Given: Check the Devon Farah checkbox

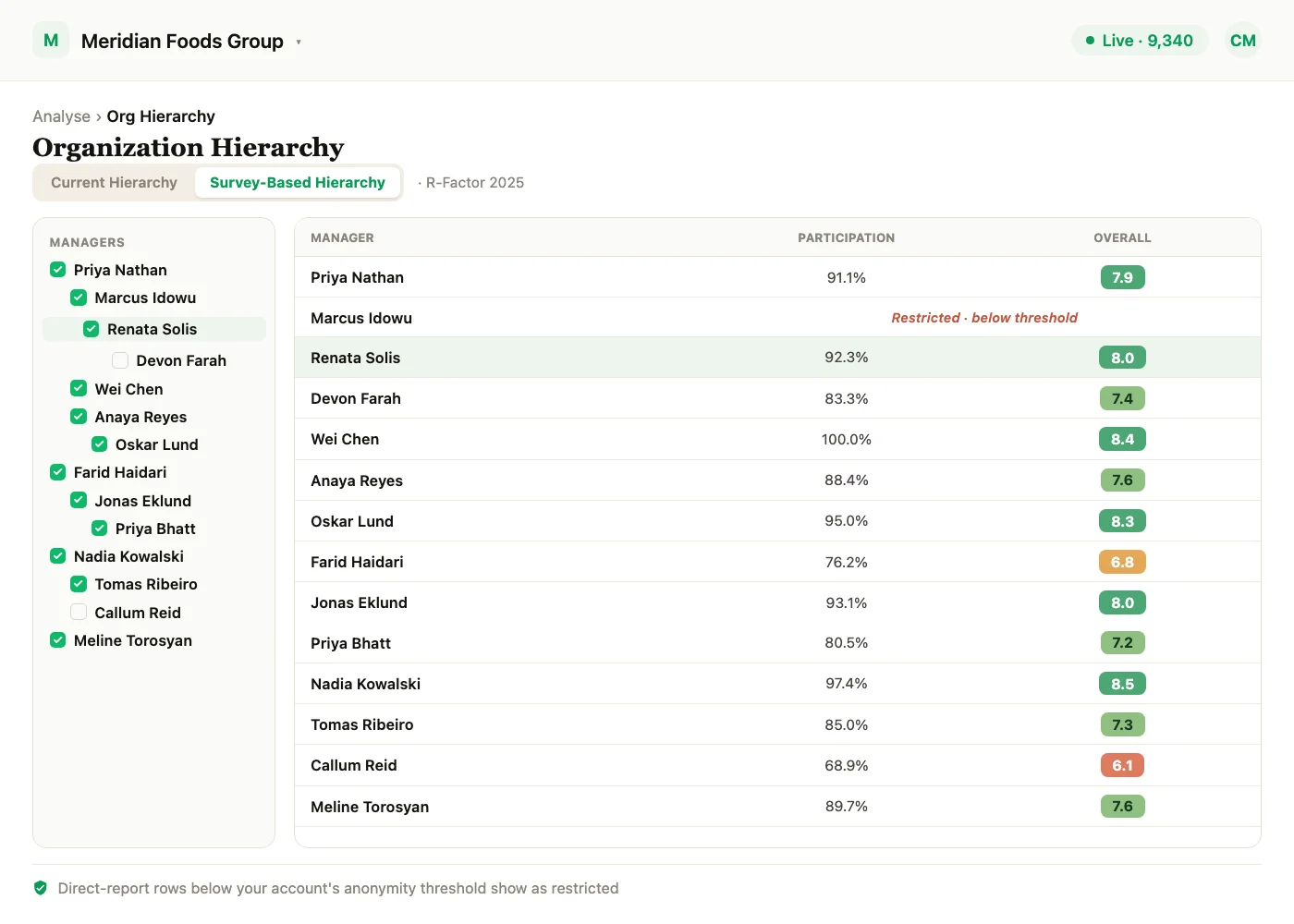Looking at the screenshot, I should [x=120, y=360].
